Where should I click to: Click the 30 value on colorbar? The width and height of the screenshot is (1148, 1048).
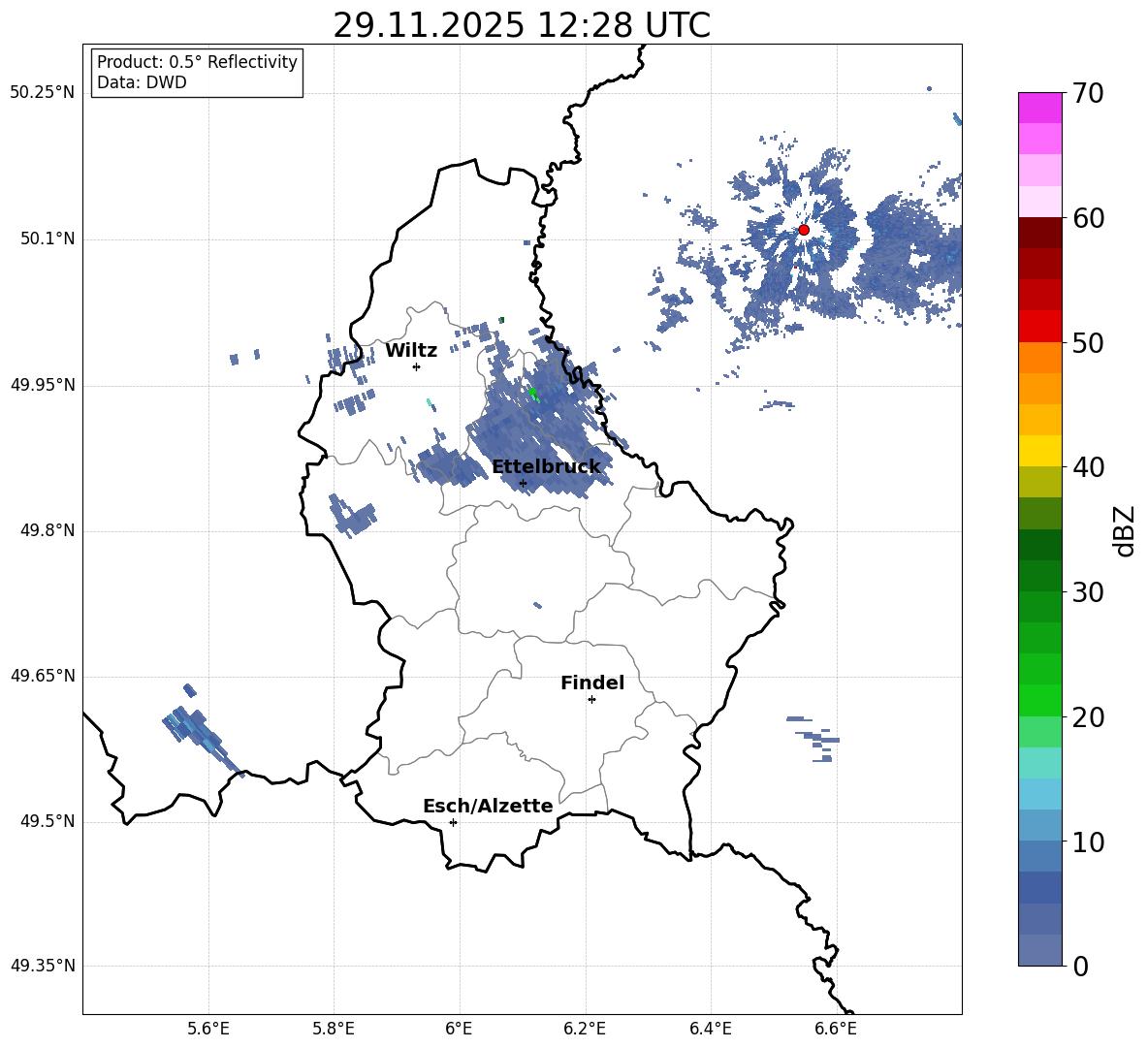point(1088,592)
